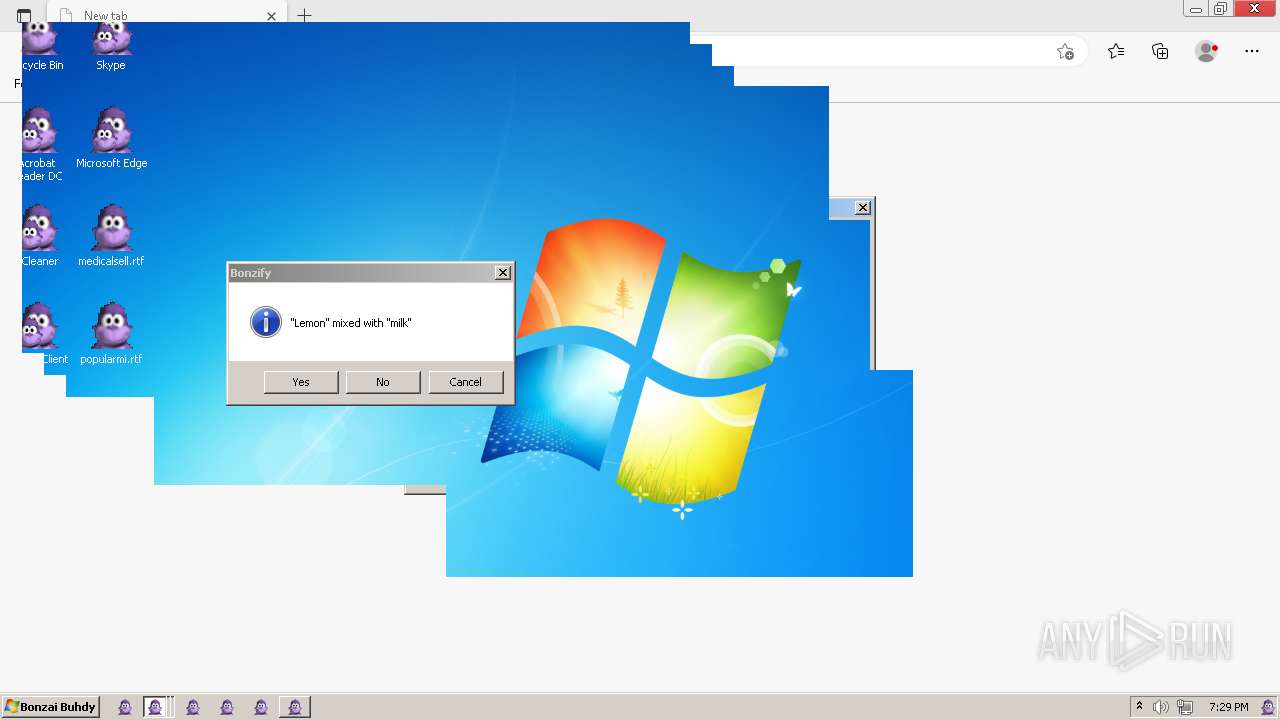Click Bonzi icon right of the clock

1269,707
